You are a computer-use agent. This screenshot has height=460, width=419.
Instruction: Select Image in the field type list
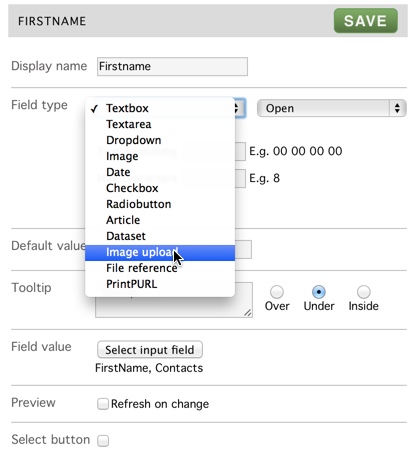point(160,156)
